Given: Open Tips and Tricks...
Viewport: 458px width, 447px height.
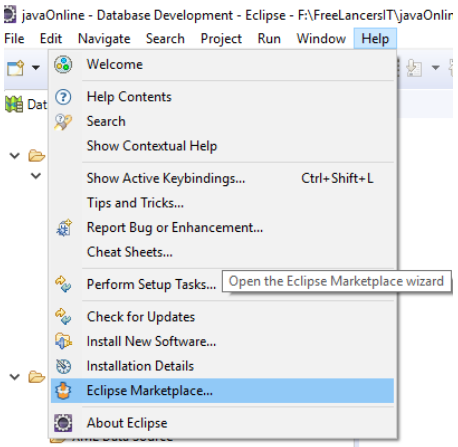Looking at the screenshot, I should 222,203.
